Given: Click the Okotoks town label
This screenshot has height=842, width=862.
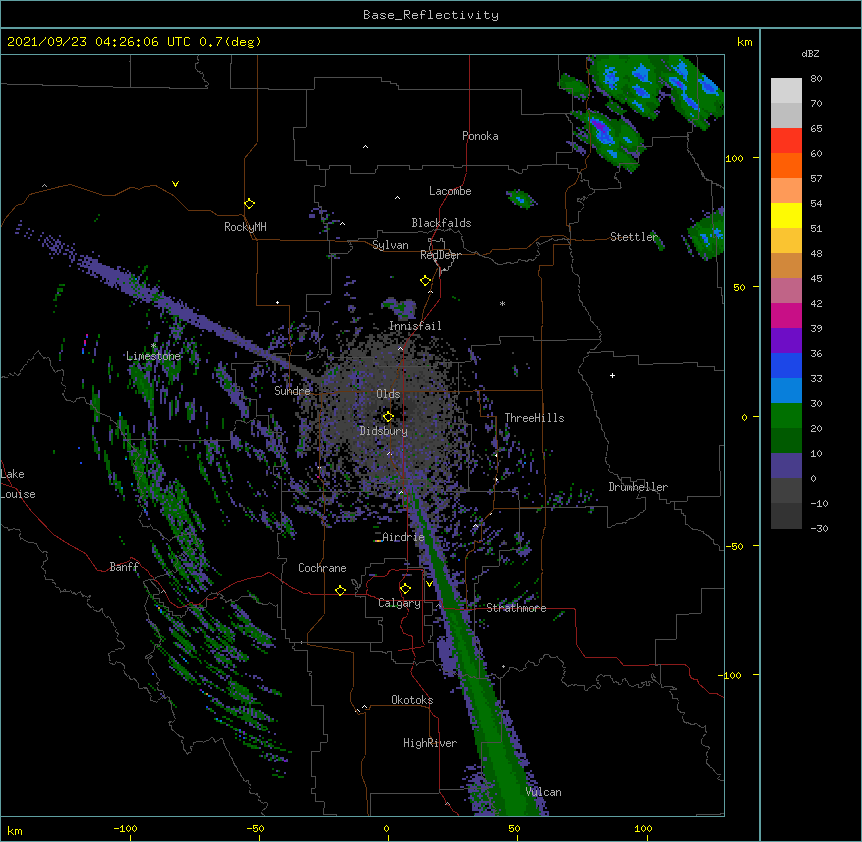Looking at the screenshot, I should tap(412, 700).
